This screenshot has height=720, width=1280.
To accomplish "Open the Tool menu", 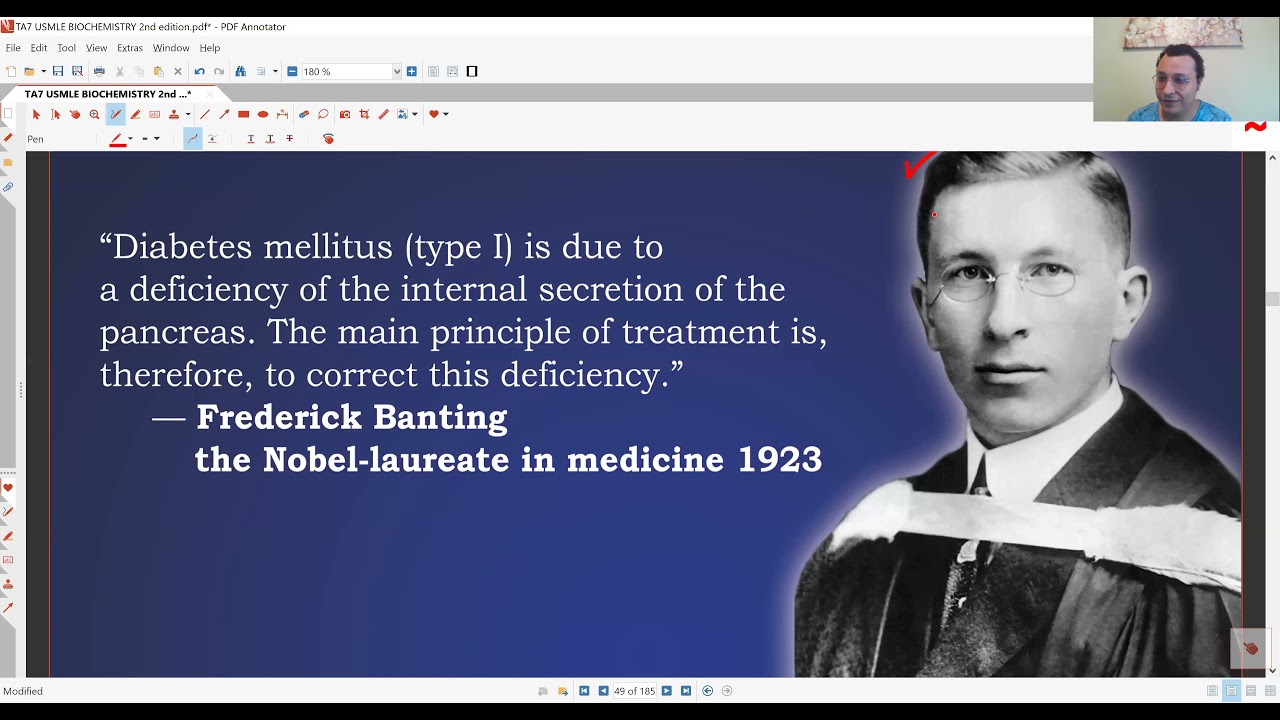I will [x=66, y=48].
